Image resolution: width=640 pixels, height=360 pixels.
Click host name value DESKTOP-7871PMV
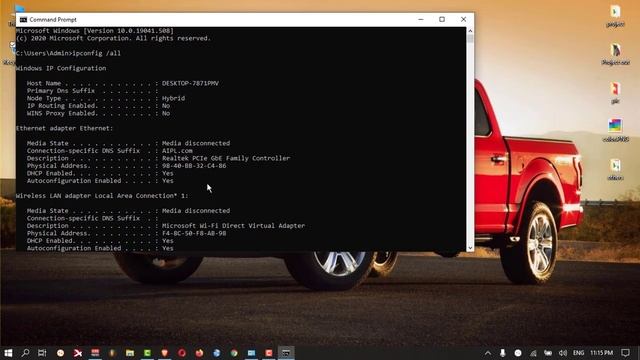(x=190, y=83)
